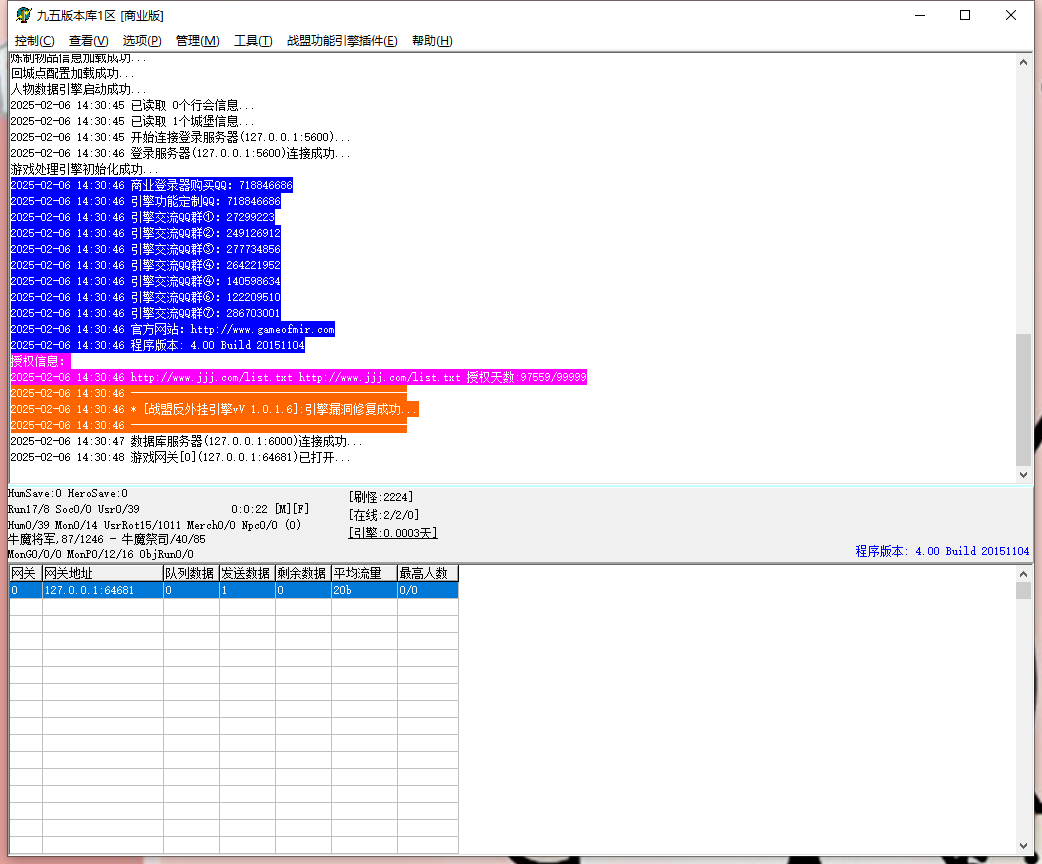1042x864 pixels.
Task: Click gateway table scrollbar up arrow
Action: tap(1023, 574)
